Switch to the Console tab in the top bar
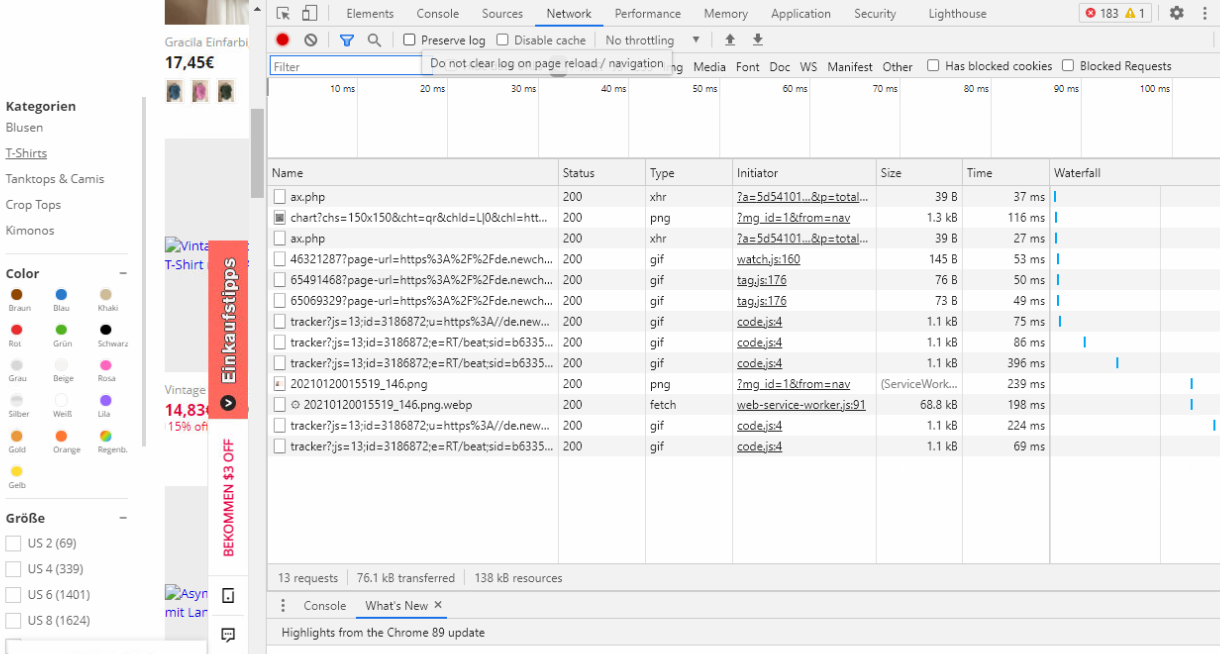Viewport: 1220px width, 654px height. coord(438,14)
